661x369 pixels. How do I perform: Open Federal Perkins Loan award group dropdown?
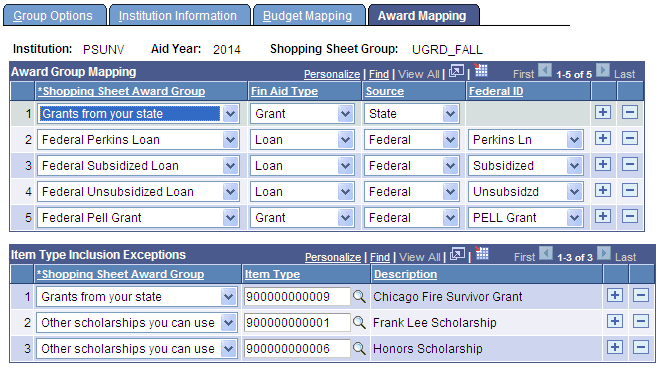pyautogui.click(x=231, y=140)
